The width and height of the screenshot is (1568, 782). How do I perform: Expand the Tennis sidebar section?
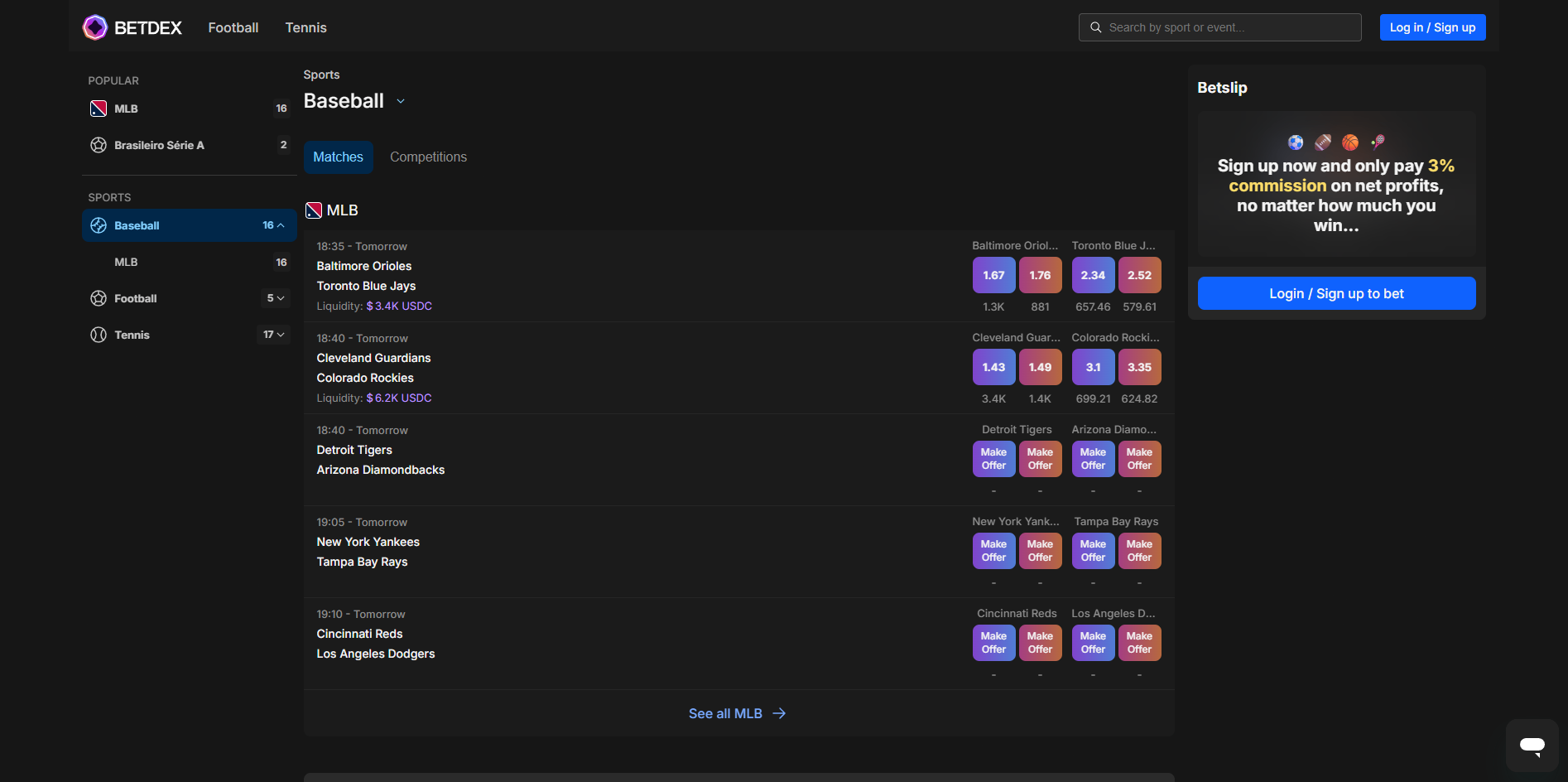[281, 335]
